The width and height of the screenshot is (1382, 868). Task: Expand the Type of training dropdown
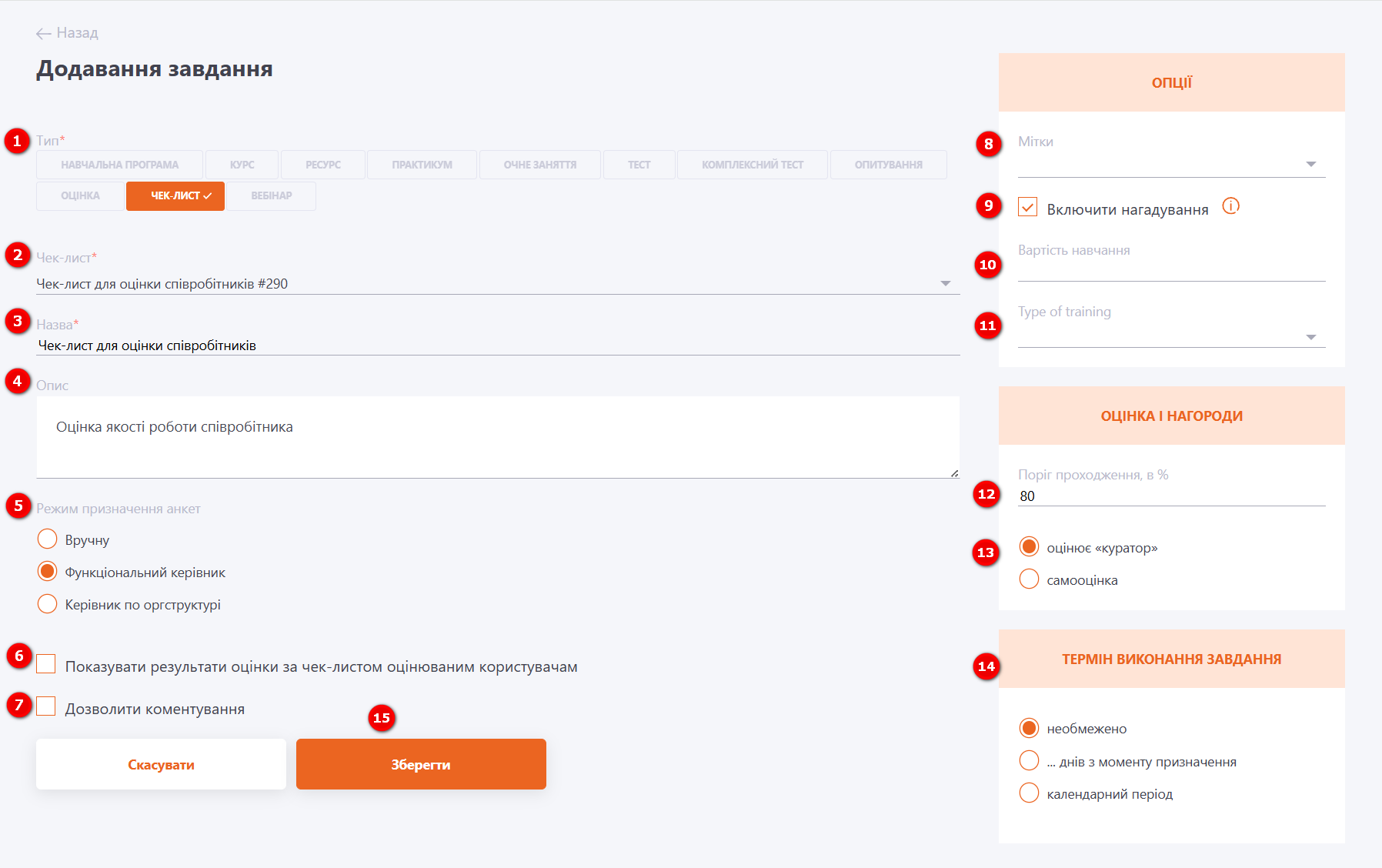coord(1171,337)
